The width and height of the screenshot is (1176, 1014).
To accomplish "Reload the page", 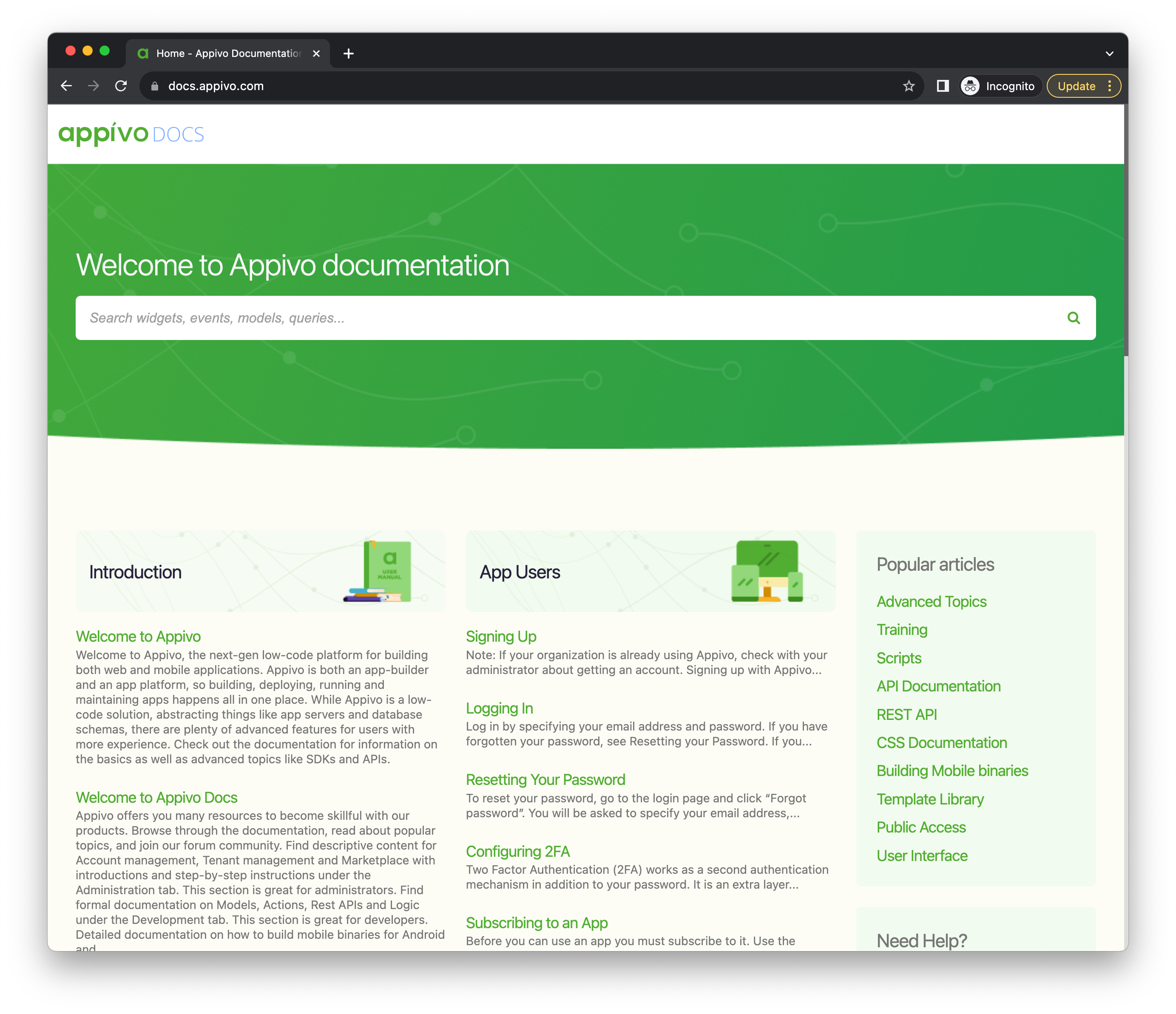I will pos(121,86).
